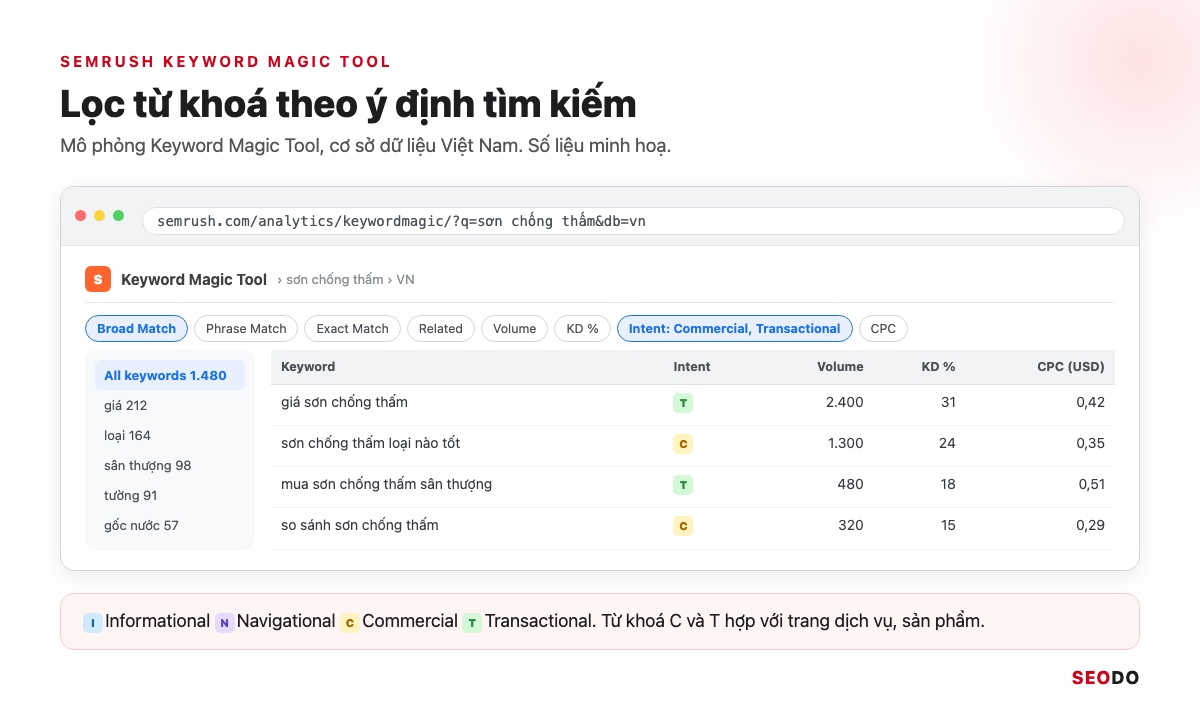Select the tường 91 keyword group
1200x710 pixels.
(170, 496)
